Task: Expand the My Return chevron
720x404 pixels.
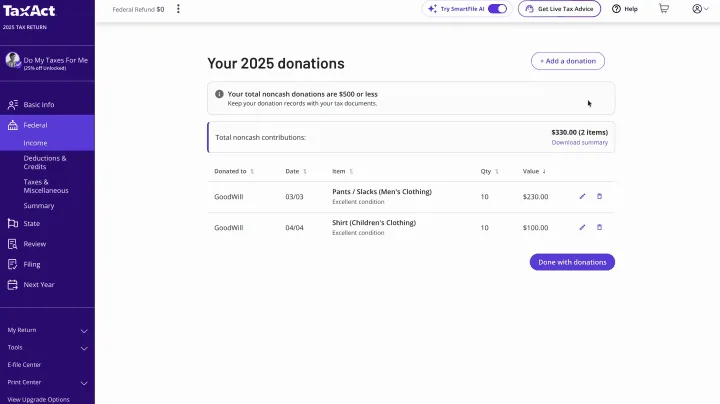Action: coord(84,331)
